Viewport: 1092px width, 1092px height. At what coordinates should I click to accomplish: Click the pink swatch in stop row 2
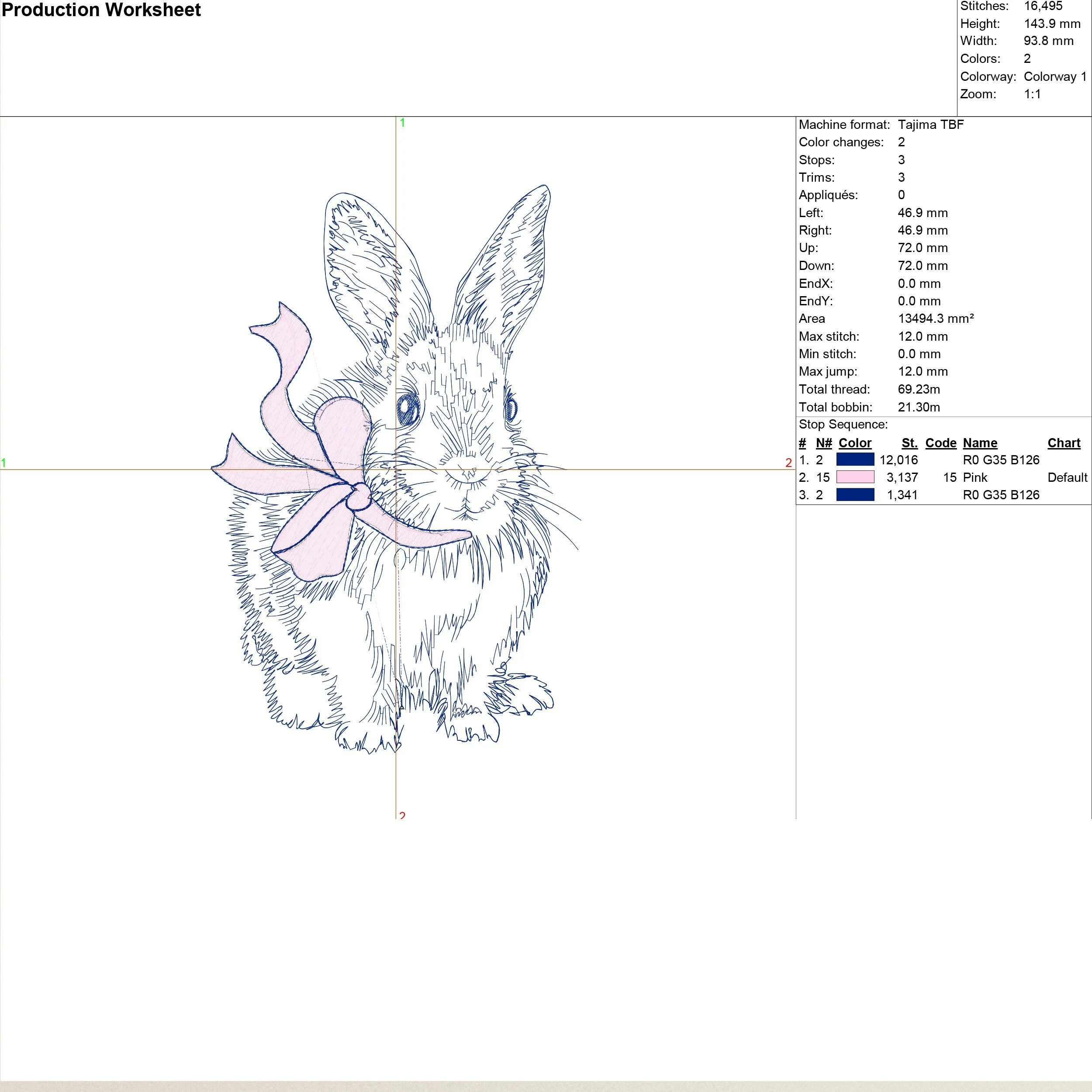click(855, 477)
